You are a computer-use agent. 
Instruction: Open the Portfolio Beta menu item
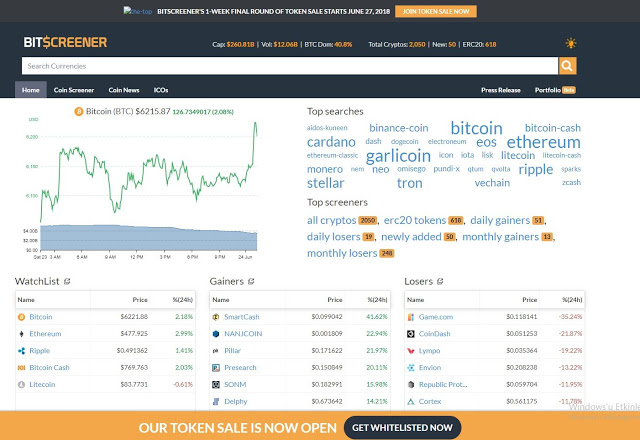coord(555,90)
